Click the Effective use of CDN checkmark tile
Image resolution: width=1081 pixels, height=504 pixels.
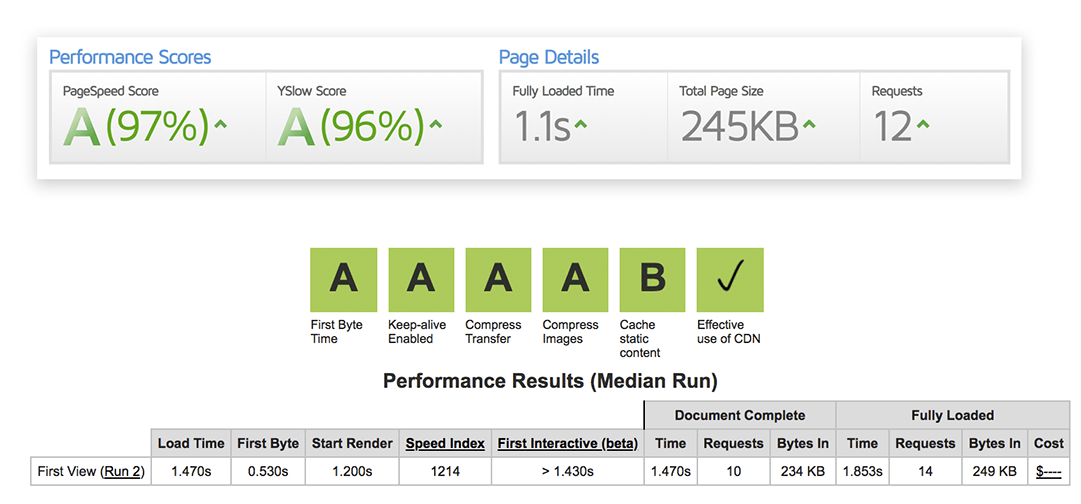pyautogui.click(x=730, y=279)
